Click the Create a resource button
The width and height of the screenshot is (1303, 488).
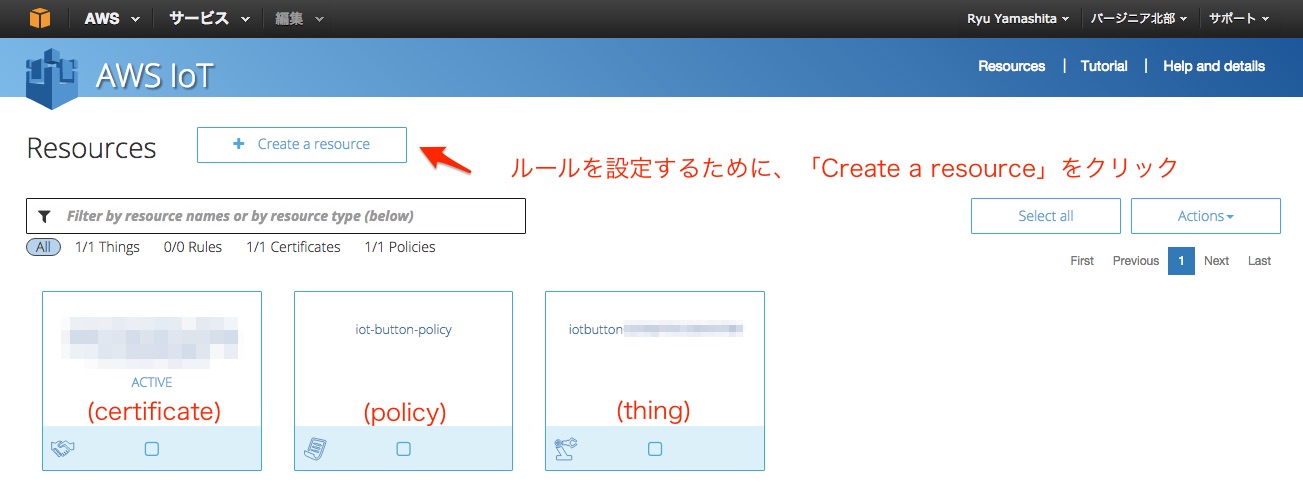[302, 144]
